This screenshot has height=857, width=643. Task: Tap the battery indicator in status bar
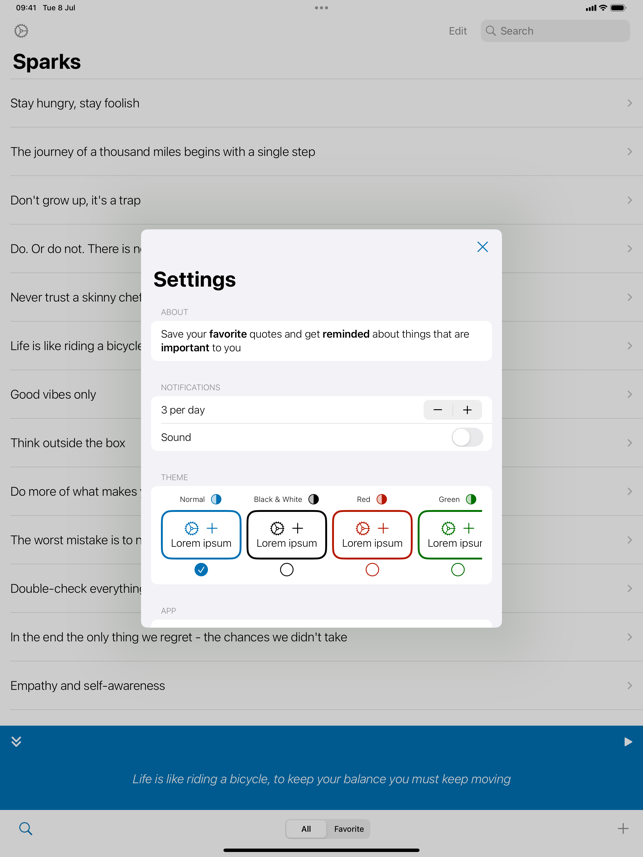click(x=618, y=8)
